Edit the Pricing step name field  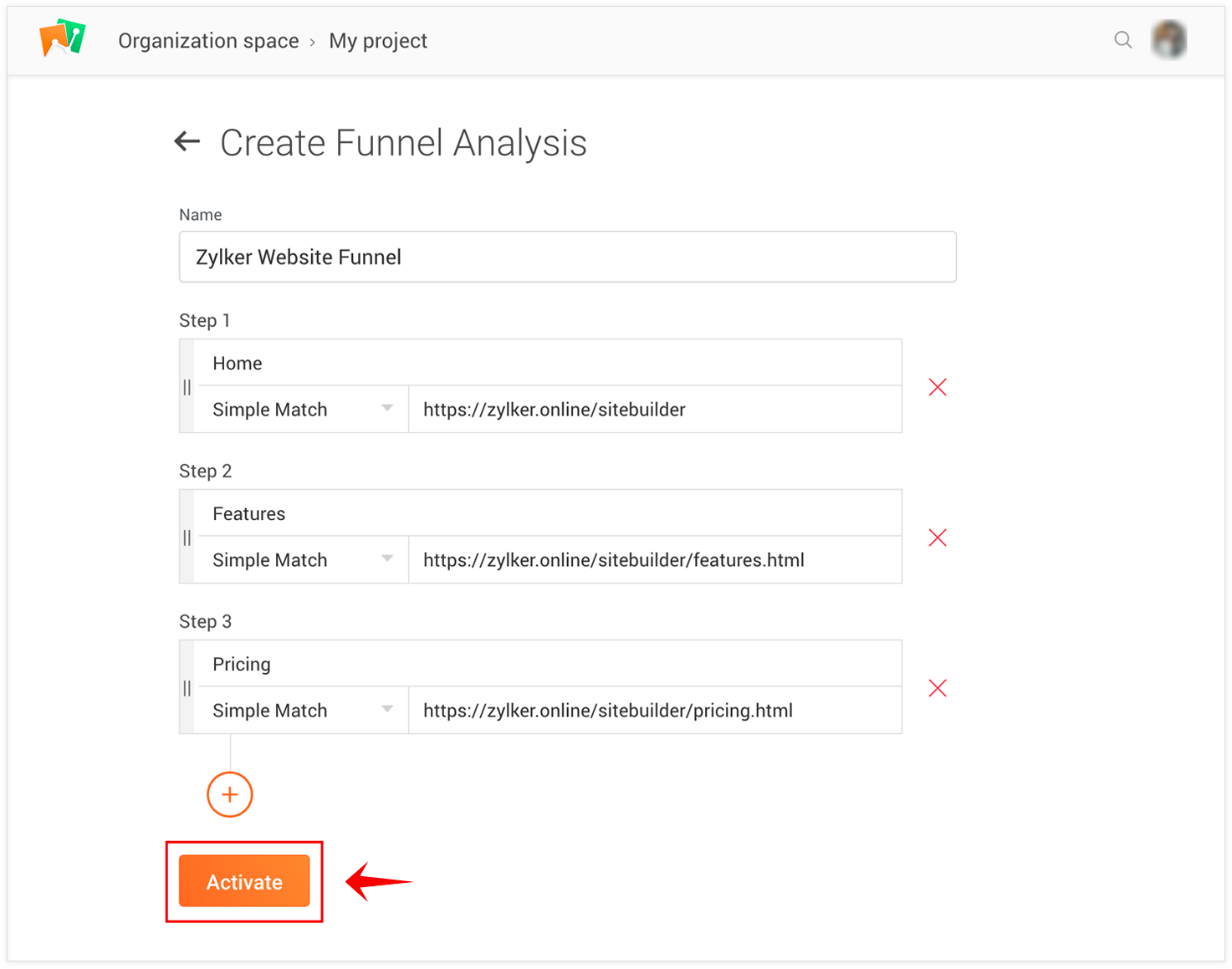(549, 664)
